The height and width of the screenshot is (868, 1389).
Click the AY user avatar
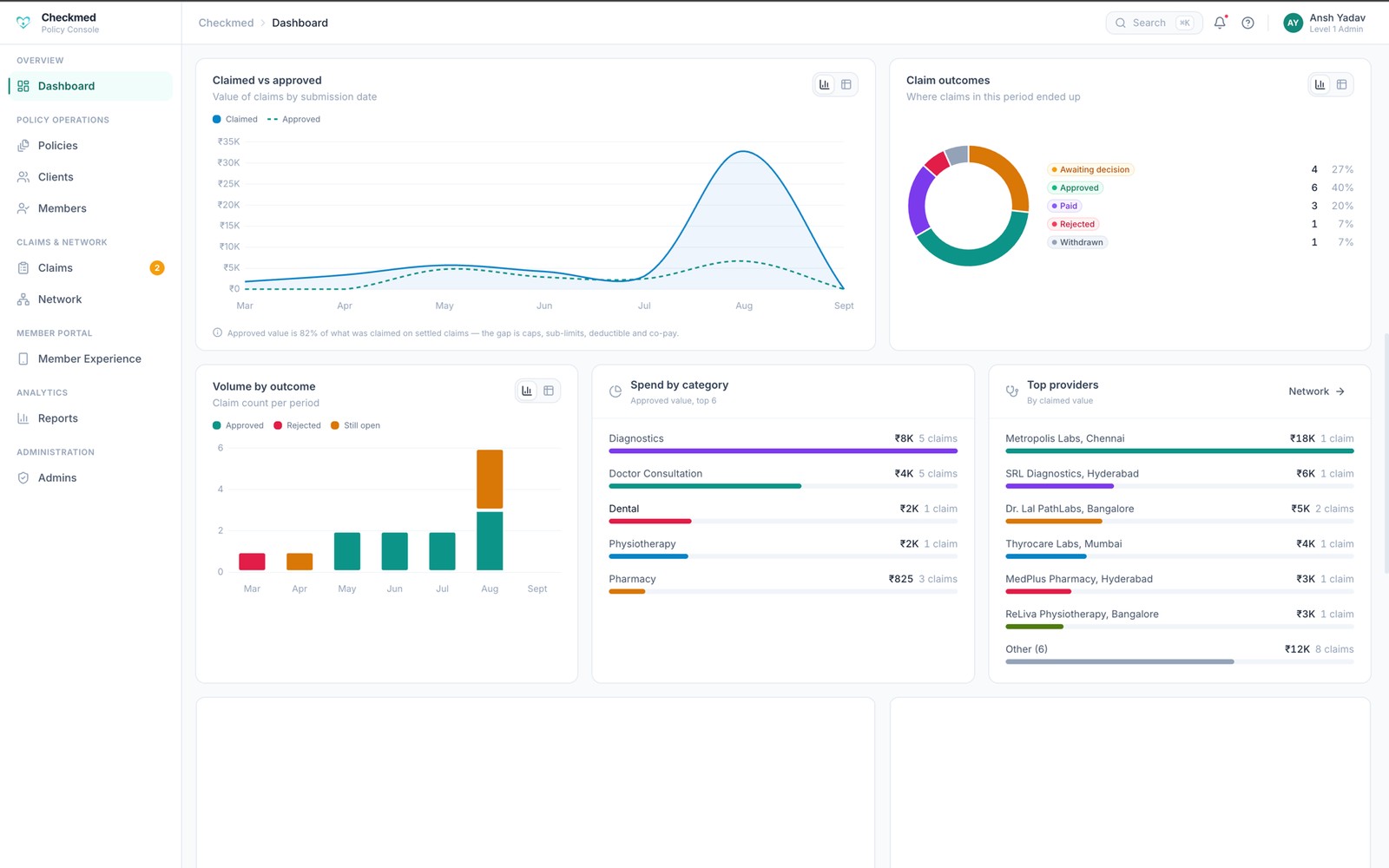tap(1293, 23)
